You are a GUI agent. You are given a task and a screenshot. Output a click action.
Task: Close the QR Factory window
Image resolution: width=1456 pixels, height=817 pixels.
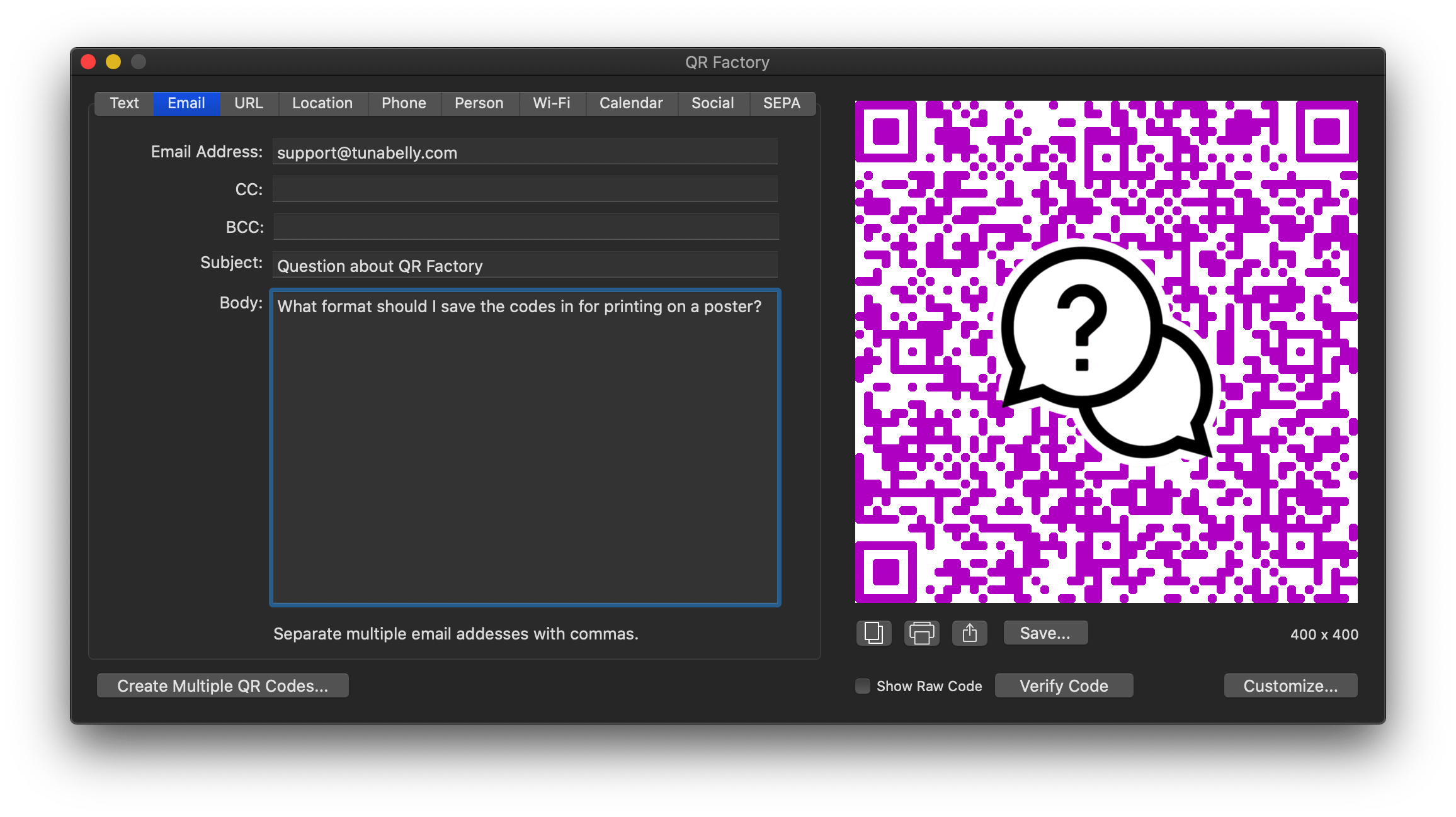click(x=88, y=62)
